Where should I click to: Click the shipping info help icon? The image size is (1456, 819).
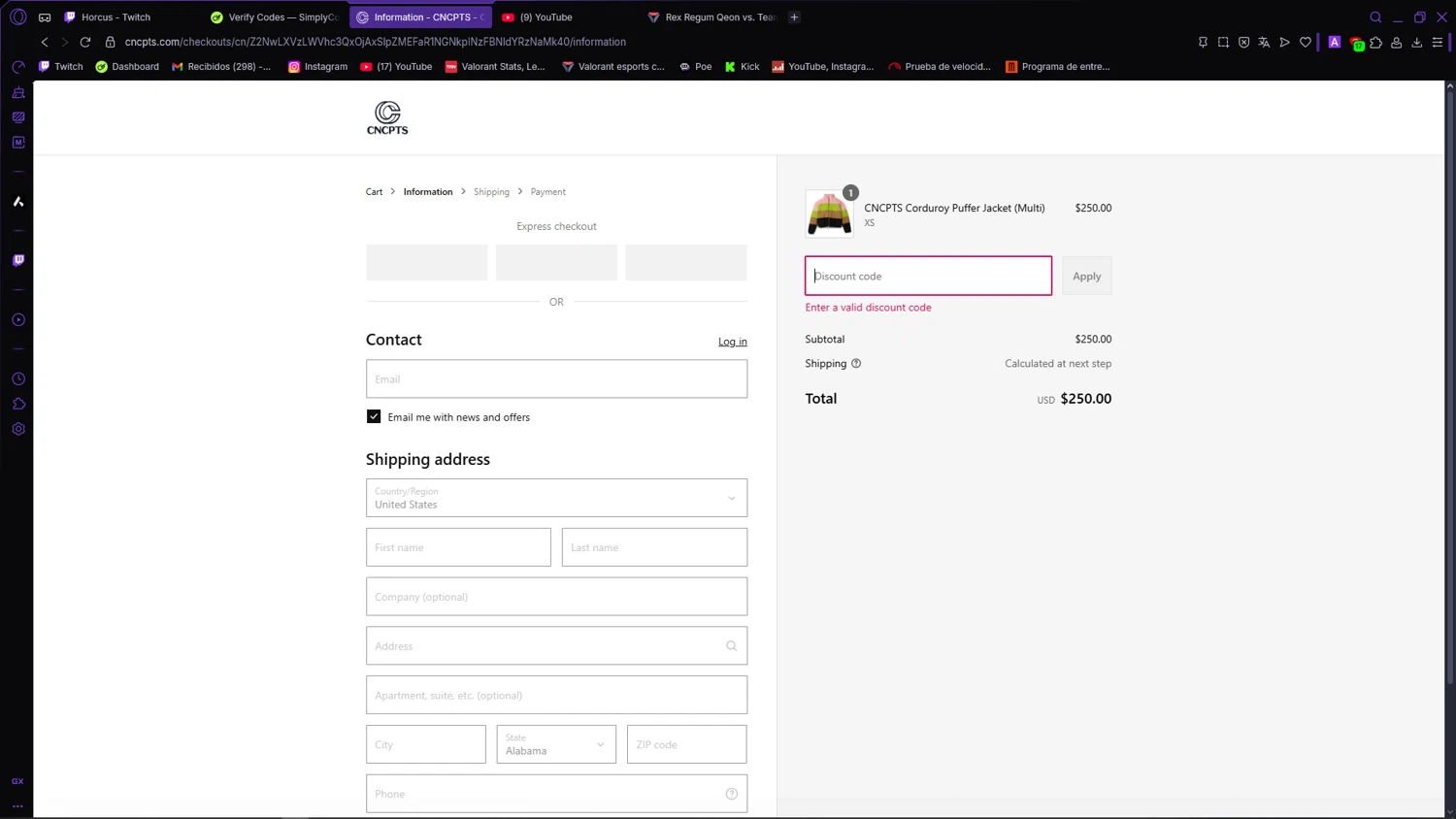point(856,363)
